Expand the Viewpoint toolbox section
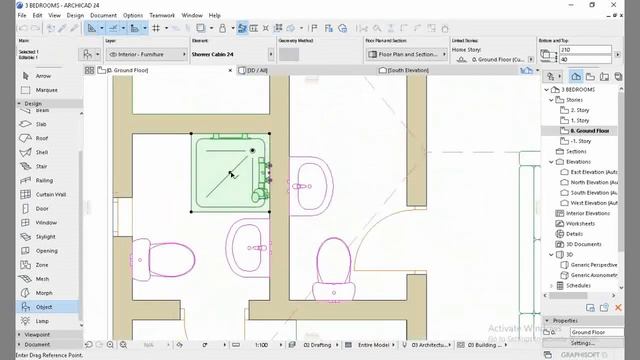Image resolution: width=640 pixels, height=360 pixels. click(x=19, y=335)
